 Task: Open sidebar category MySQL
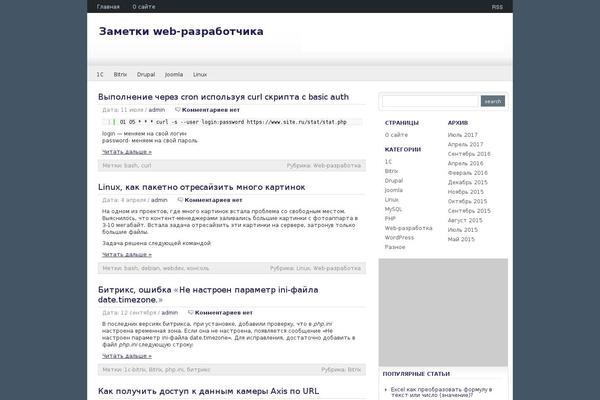tap(393, 209)
